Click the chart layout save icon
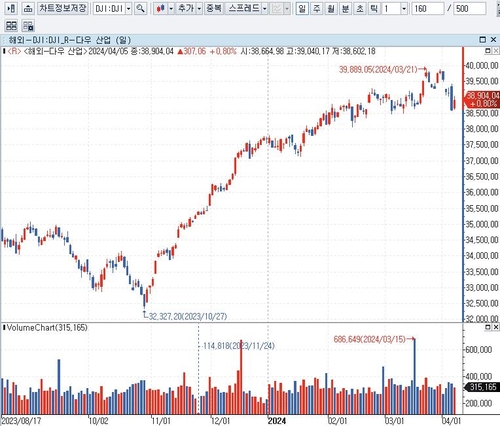 click(x=29, y=26)
